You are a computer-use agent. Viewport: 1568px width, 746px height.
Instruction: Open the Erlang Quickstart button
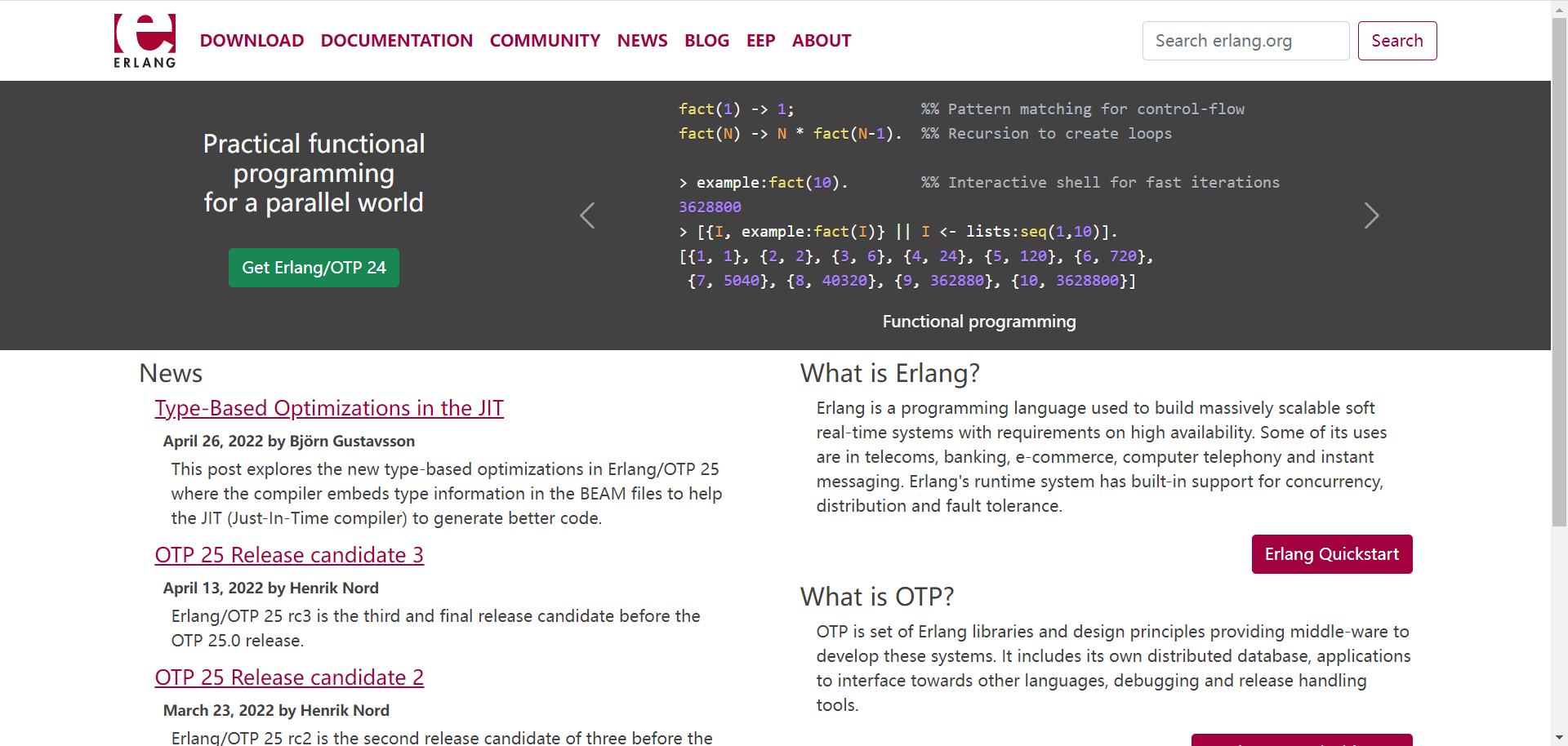(1331, 554)
